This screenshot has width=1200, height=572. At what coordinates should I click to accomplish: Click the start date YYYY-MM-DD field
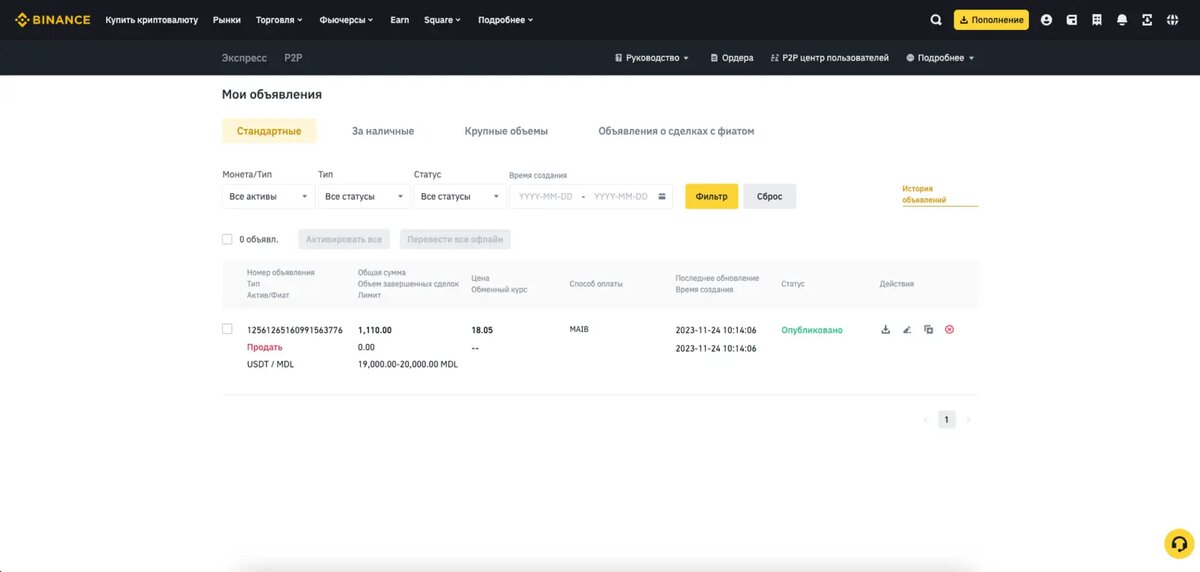(545, 197)
